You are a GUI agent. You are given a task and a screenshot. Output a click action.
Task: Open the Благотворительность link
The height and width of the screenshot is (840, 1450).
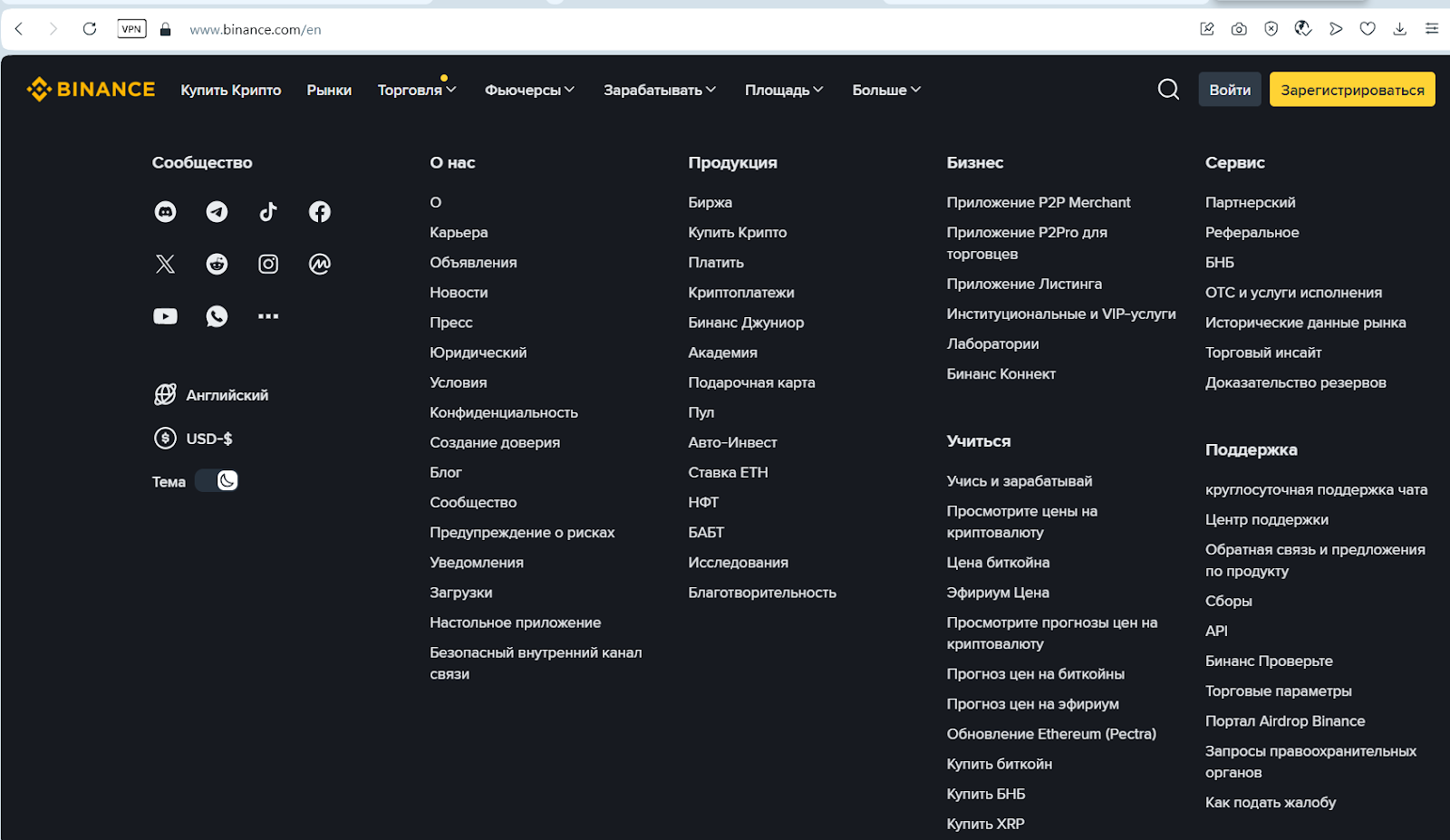coord(762,593)
